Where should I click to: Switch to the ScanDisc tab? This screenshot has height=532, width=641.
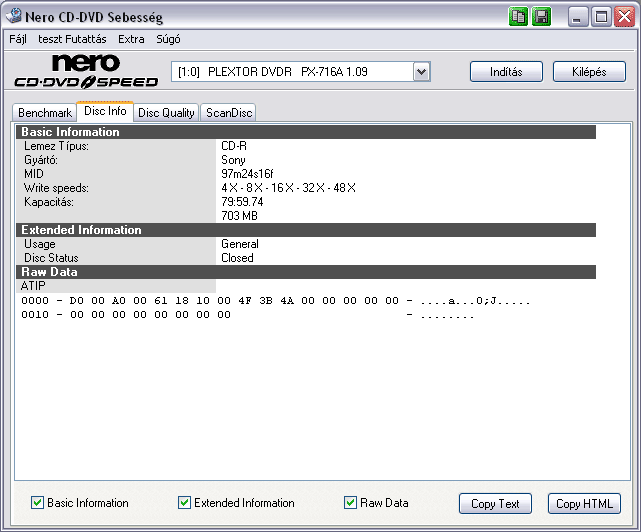[x=229, y=113]
